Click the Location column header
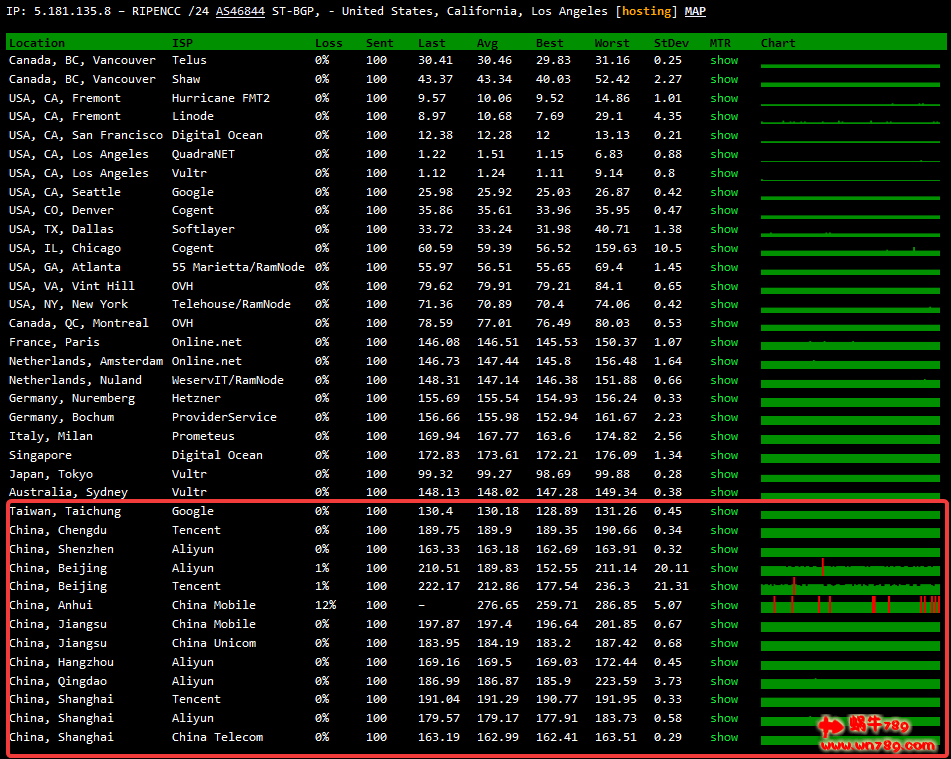Screen dimensions: 951x759 pos(37,43)
